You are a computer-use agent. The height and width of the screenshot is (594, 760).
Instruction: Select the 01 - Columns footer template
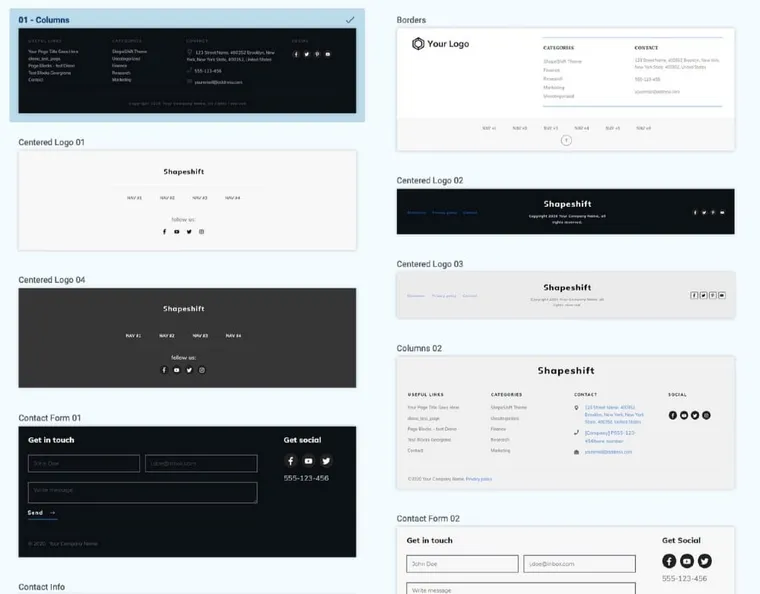pyautogui.click(x=187, y=71)
